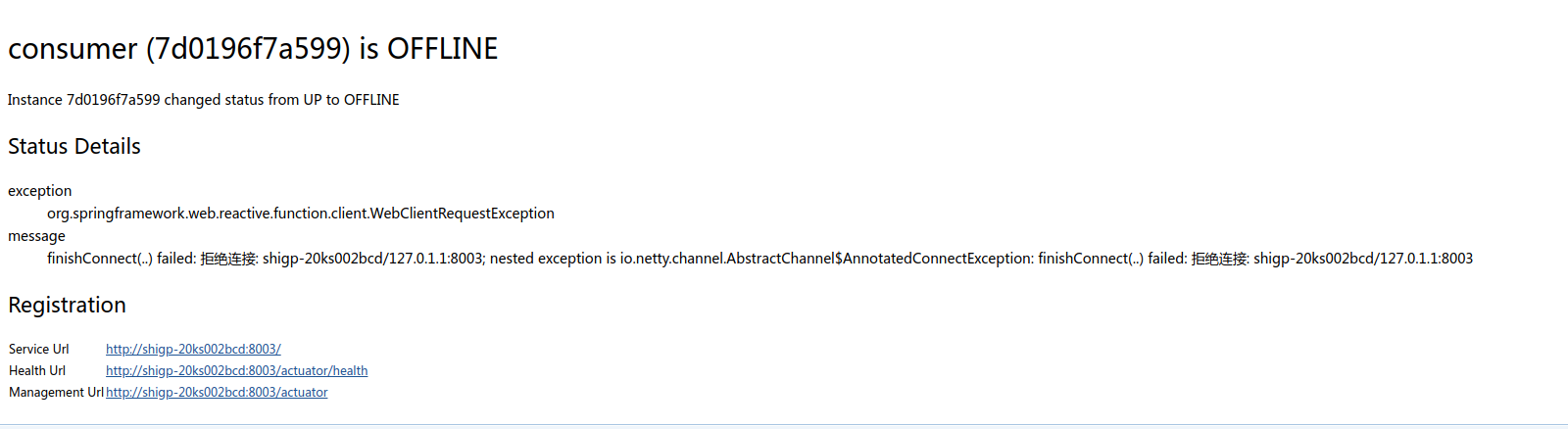Click the Service Url row label
This screenshot has width=1568, height=429.
(39, 349)
